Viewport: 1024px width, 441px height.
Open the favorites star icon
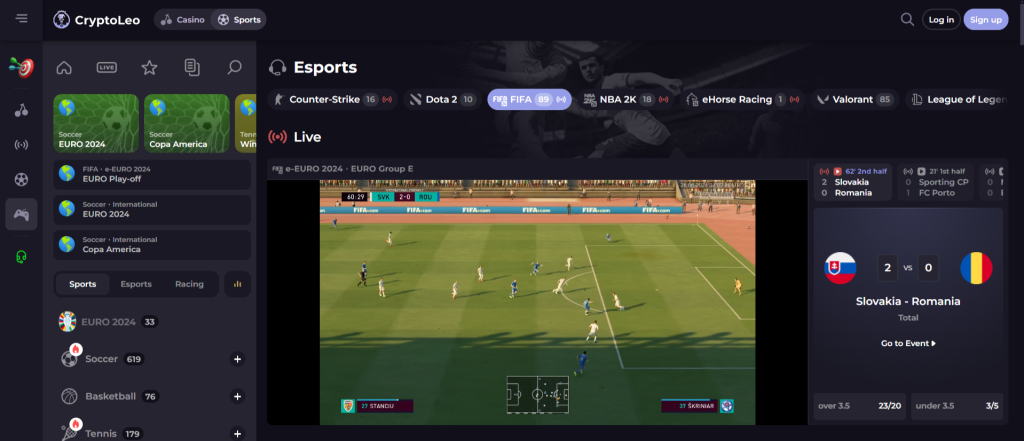(x=150, y=67)
